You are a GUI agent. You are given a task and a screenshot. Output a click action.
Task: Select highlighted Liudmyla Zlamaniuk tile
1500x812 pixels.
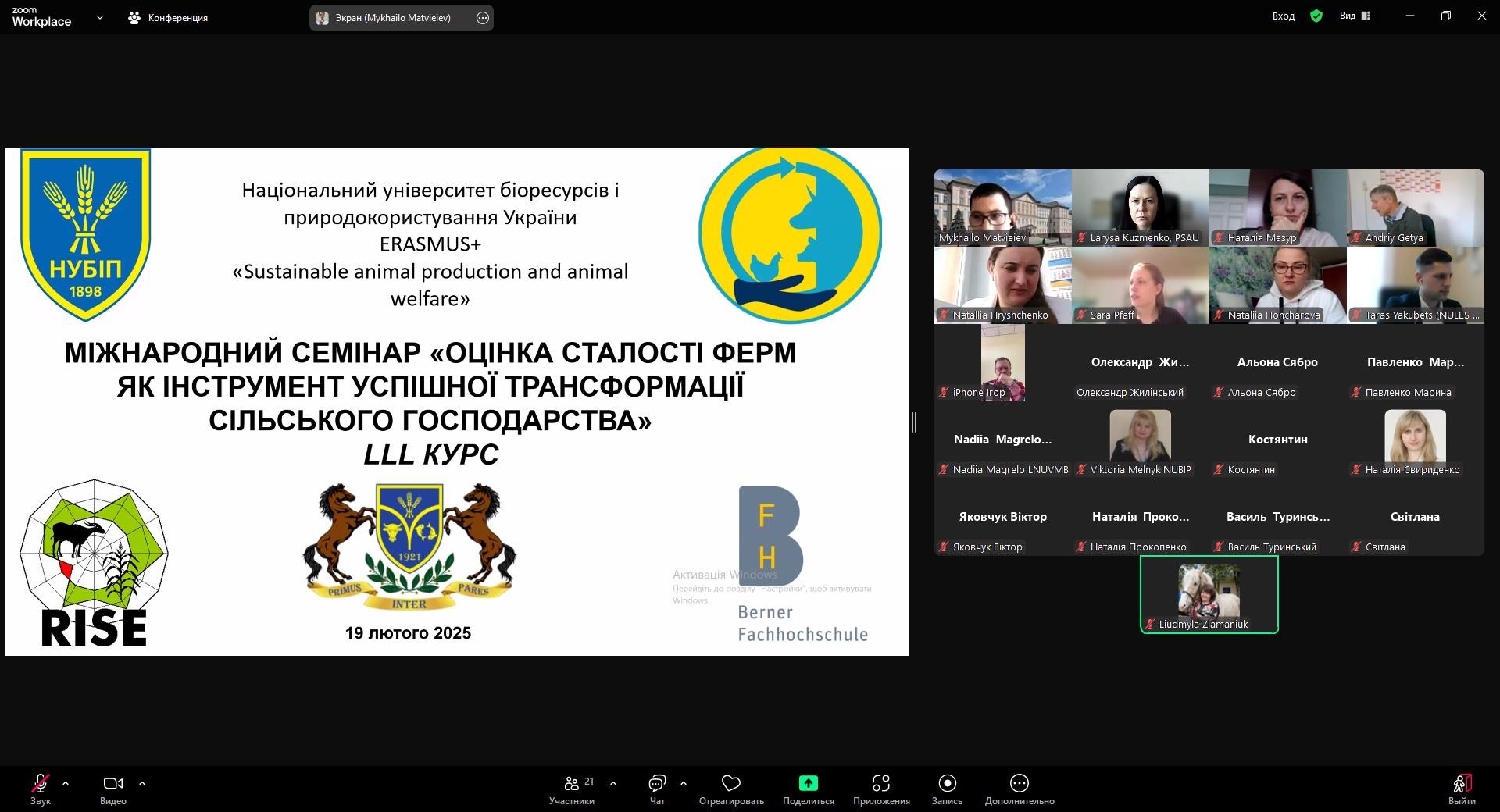(1209, 594)
